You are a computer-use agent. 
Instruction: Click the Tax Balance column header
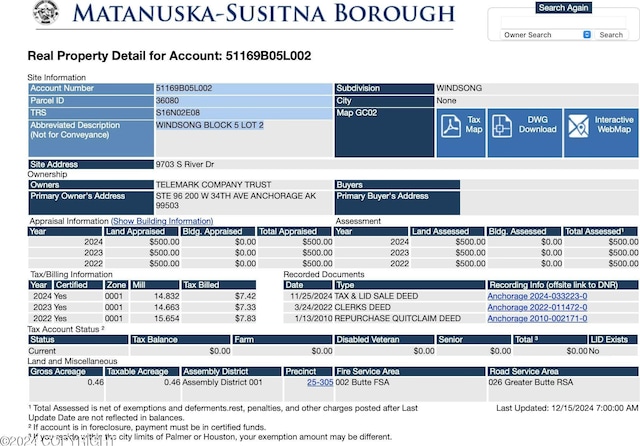[x=180, y=339]
